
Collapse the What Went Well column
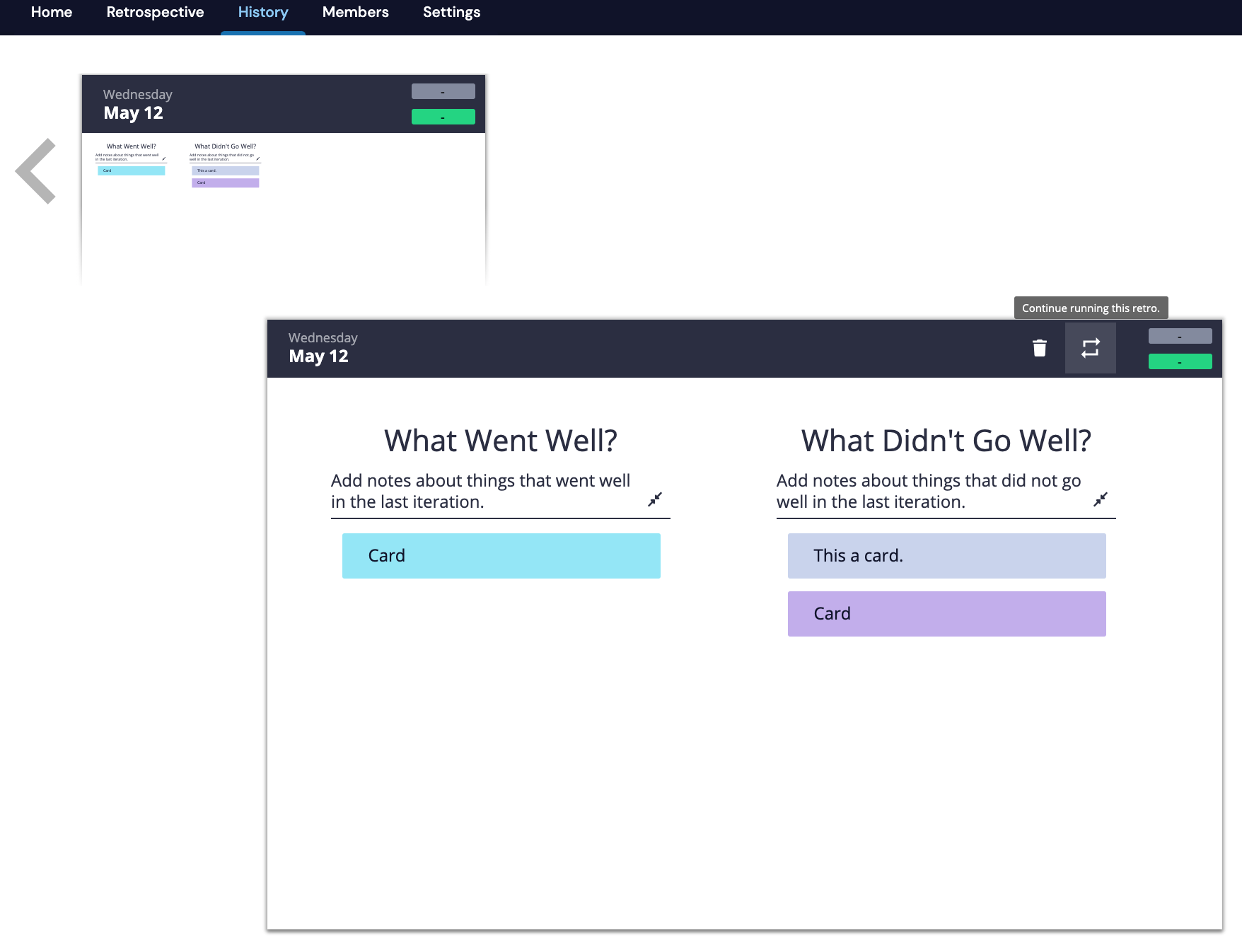click(655, 499)
